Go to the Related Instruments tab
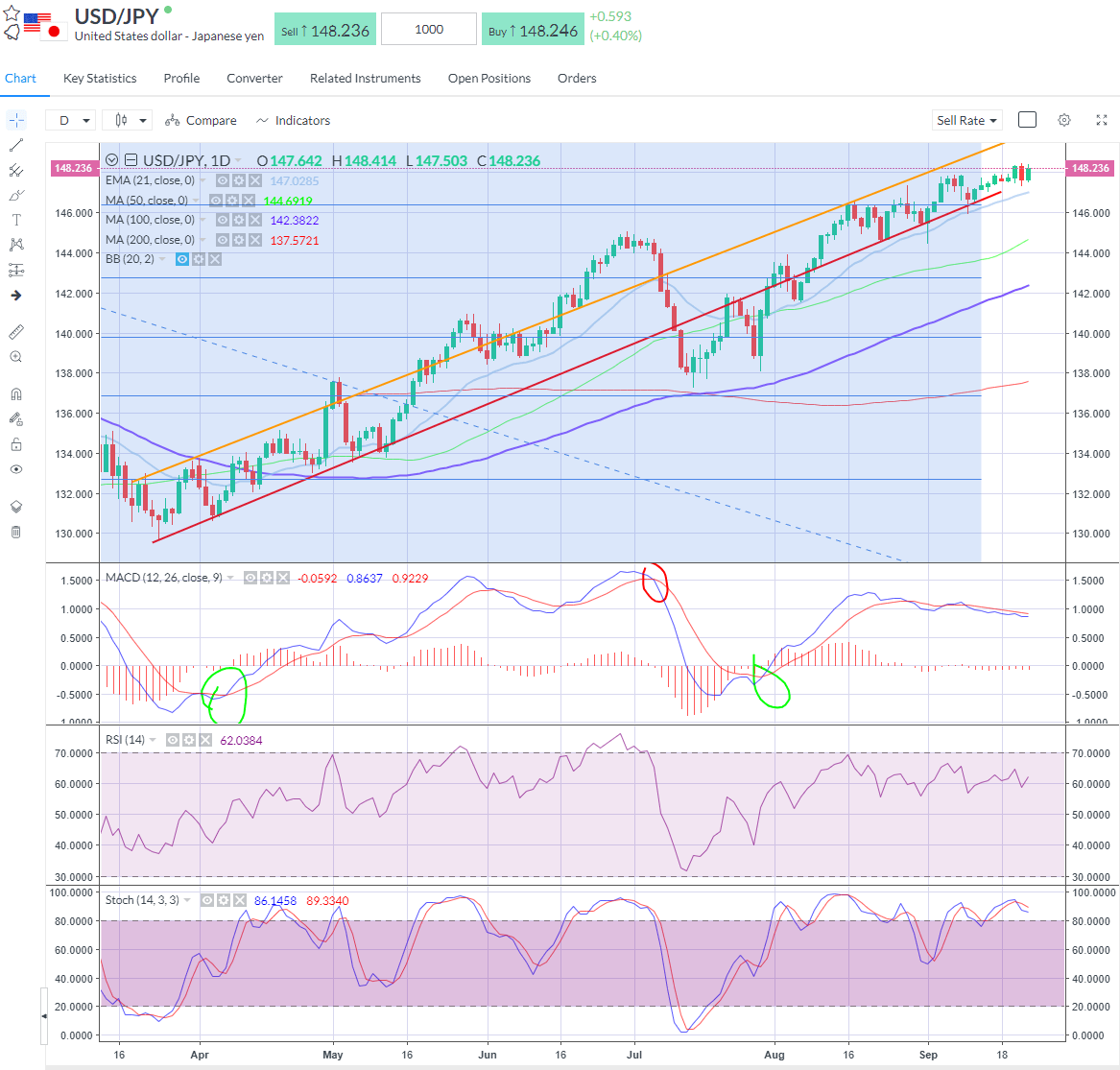1120x1070 pixels. (365, 79)
